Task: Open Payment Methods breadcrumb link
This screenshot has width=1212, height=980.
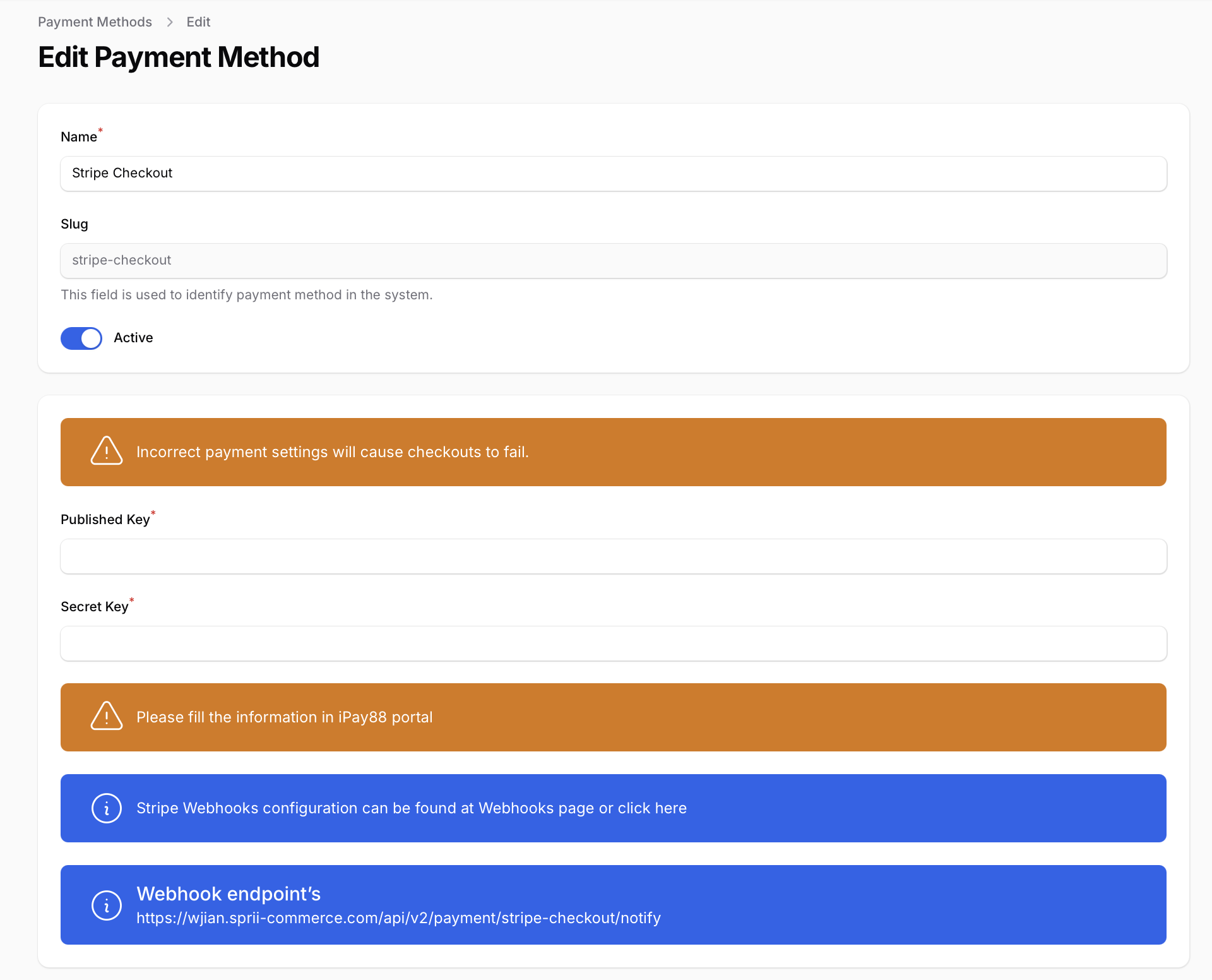Action: coord(95,22)
